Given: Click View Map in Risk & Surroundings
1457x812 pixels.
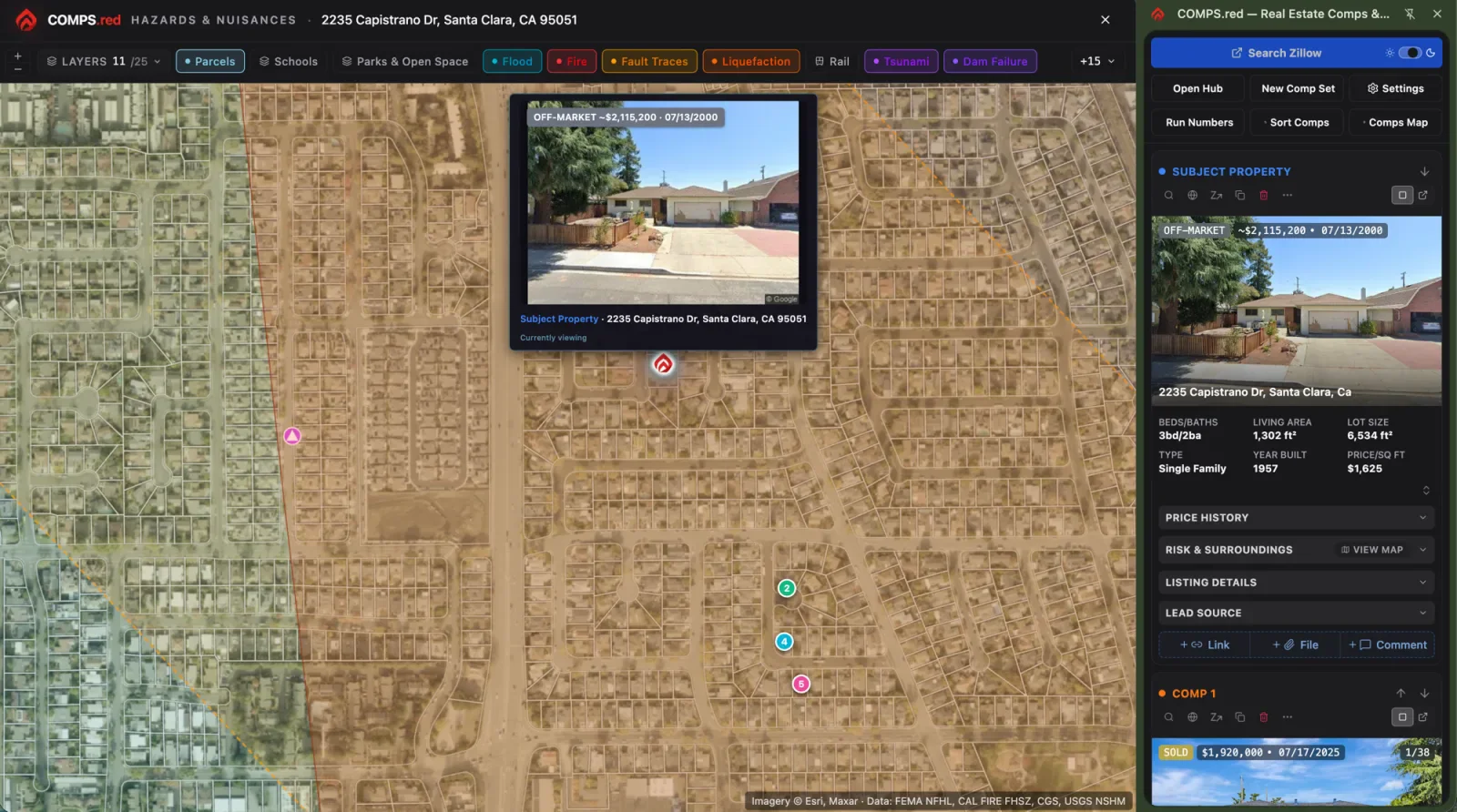Looking at the screenshot, I should tap(1371, 550).
